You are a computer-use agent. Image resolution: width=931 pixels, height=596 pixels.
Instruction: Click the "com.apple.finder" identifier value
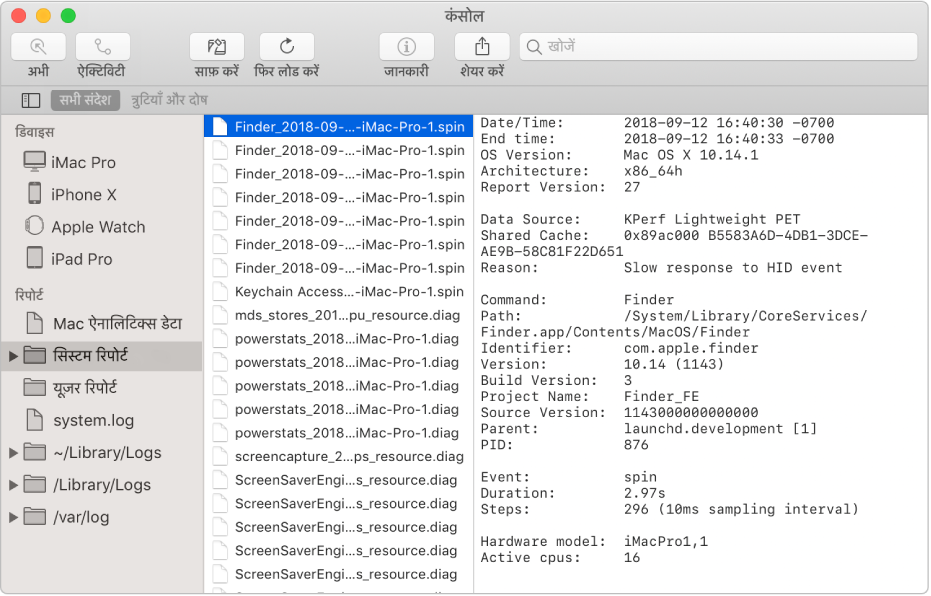691,348
